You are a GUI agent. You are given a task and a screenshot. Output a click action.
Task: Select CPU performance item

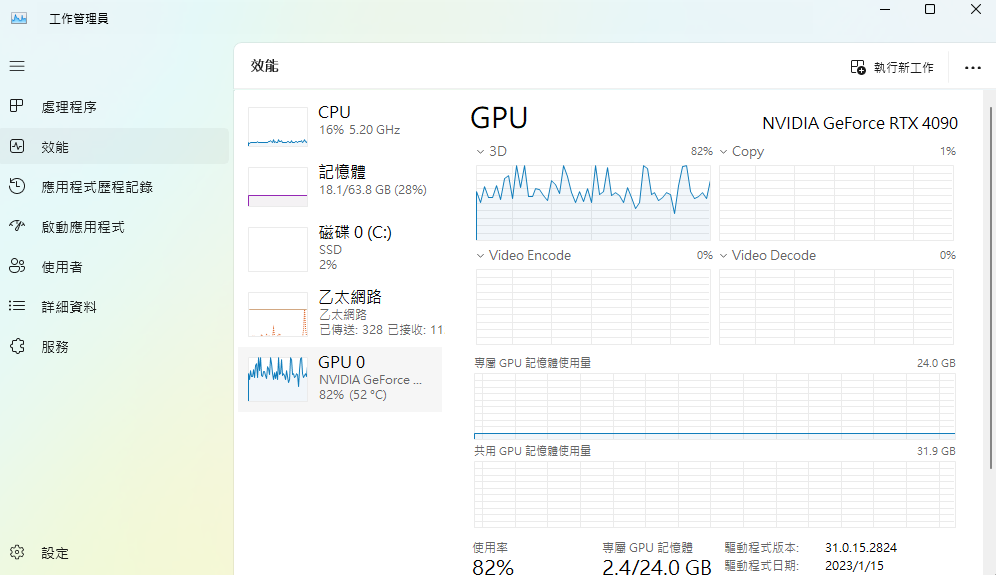tap(340, 126)
